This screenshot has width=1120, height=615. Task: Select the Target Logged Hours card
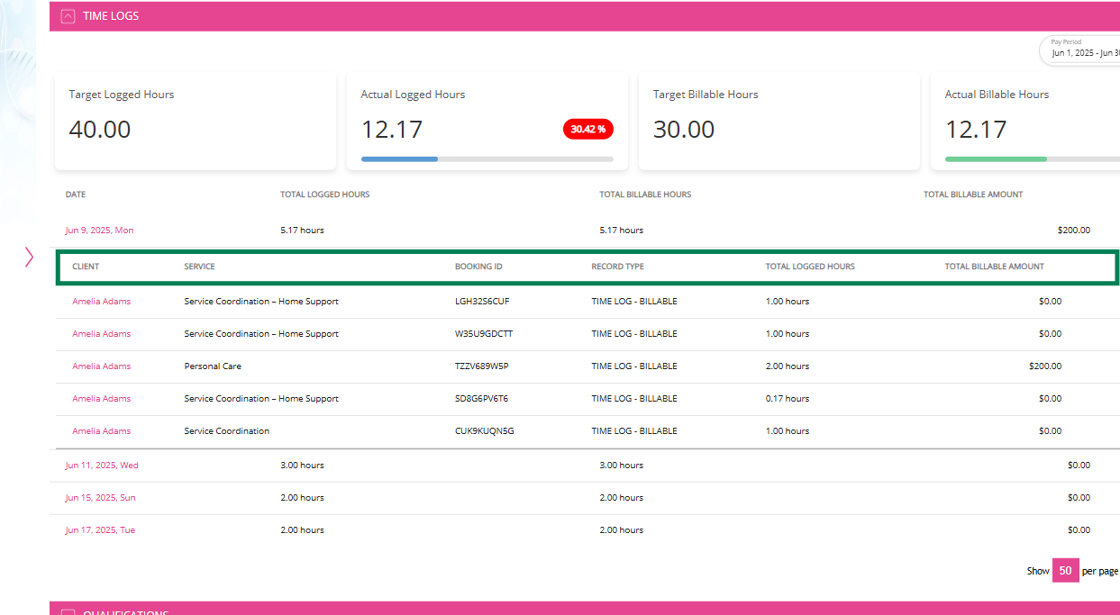(x=195, y=120)
